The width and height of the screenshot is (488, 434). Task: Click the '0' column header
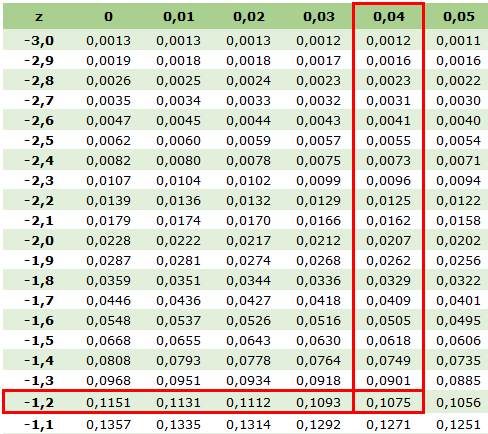point(109,17)
